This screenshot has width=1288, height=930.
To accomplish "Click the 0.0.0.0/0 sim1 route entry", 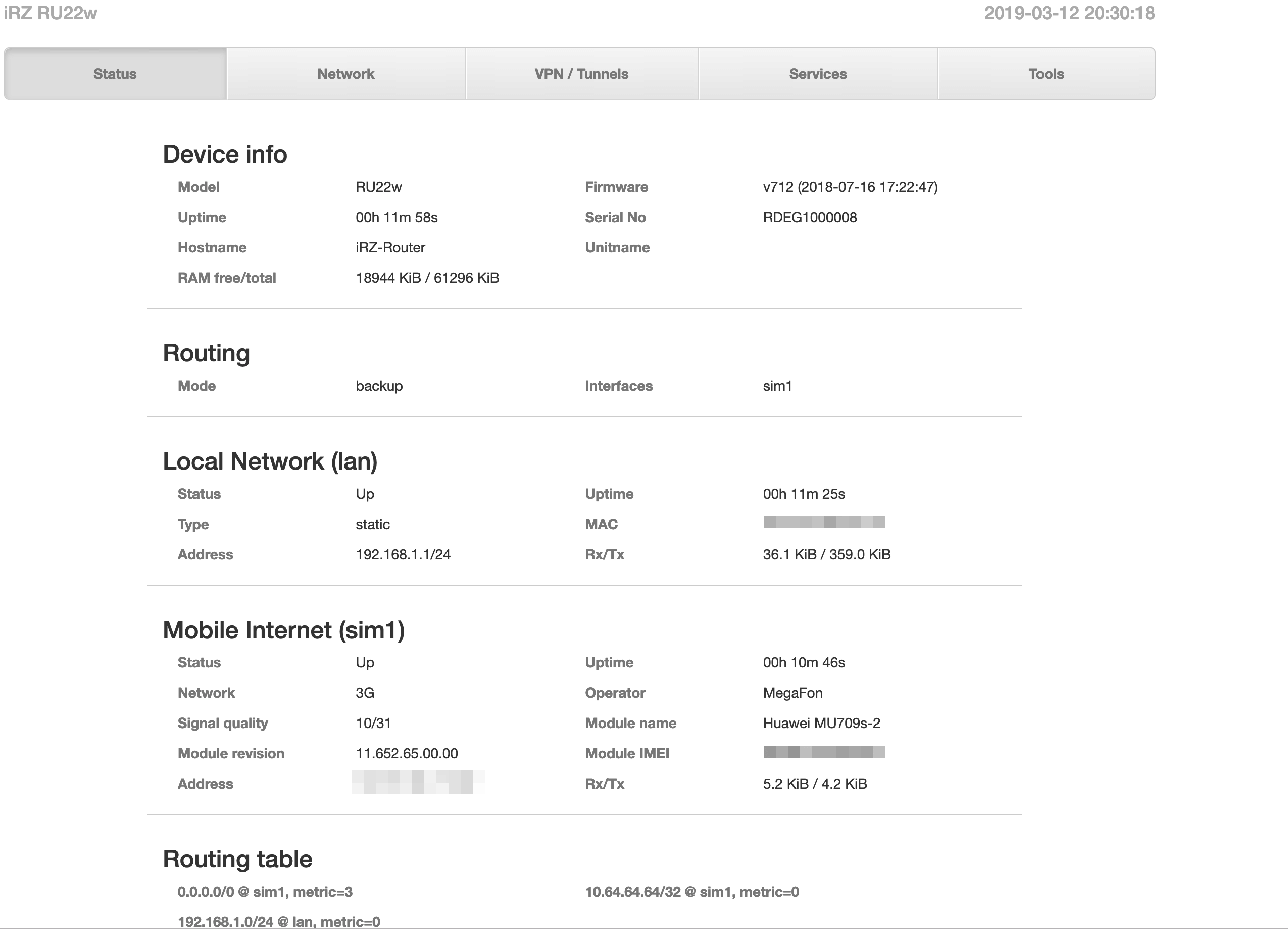I will tap(265, 892).
